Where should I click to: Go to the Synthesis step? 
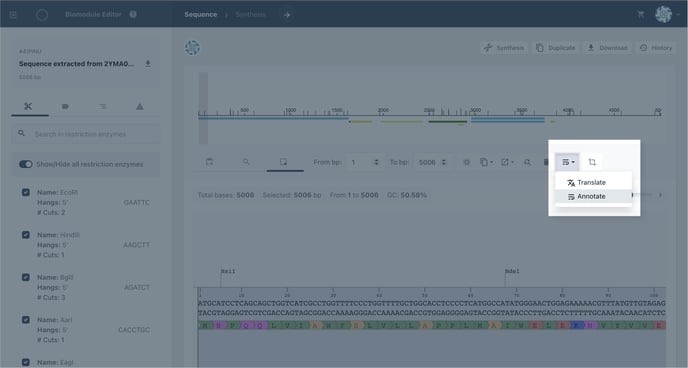tap(251, 14)
